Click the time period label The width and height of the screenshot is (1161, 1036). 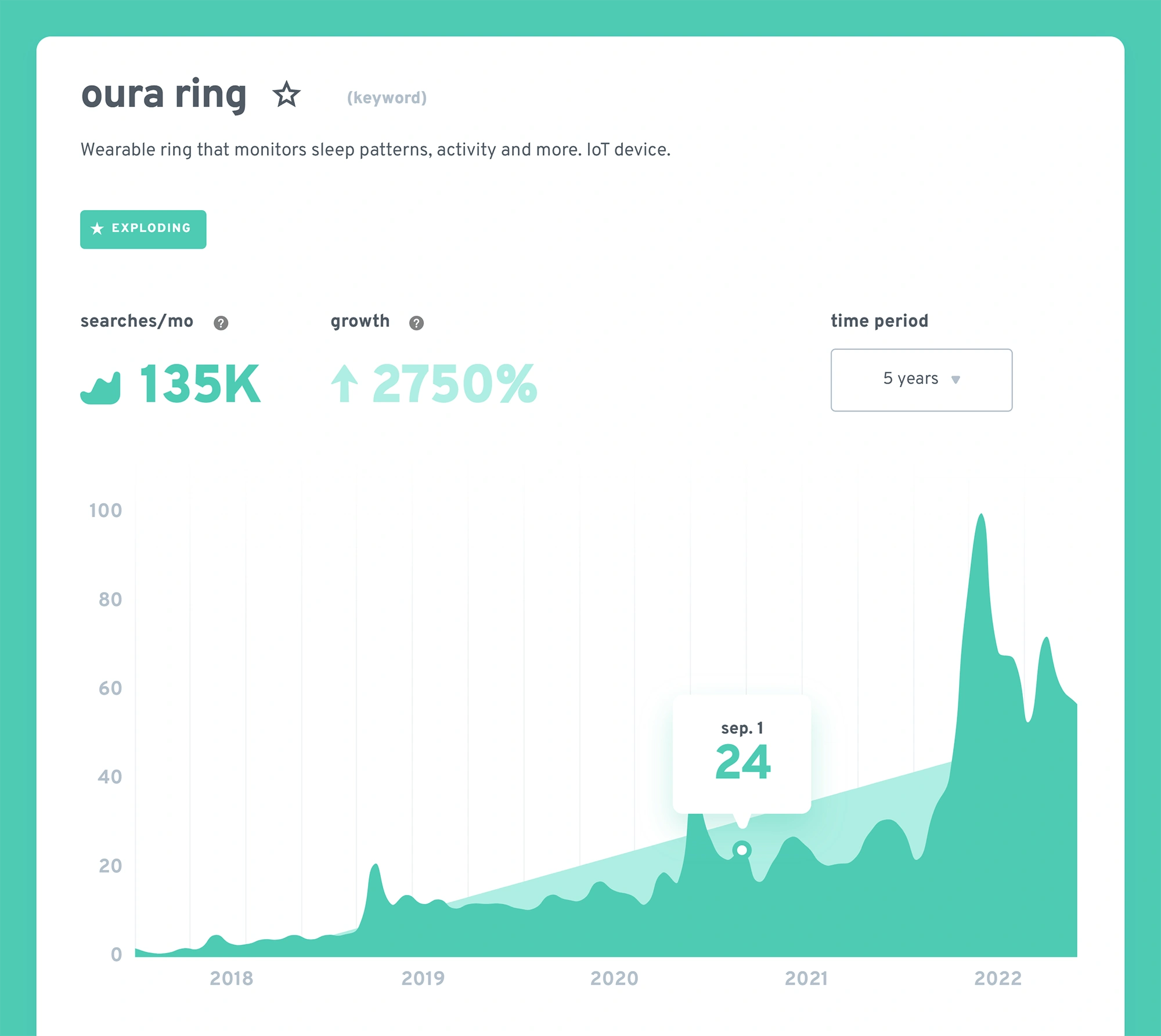[879, 321]
